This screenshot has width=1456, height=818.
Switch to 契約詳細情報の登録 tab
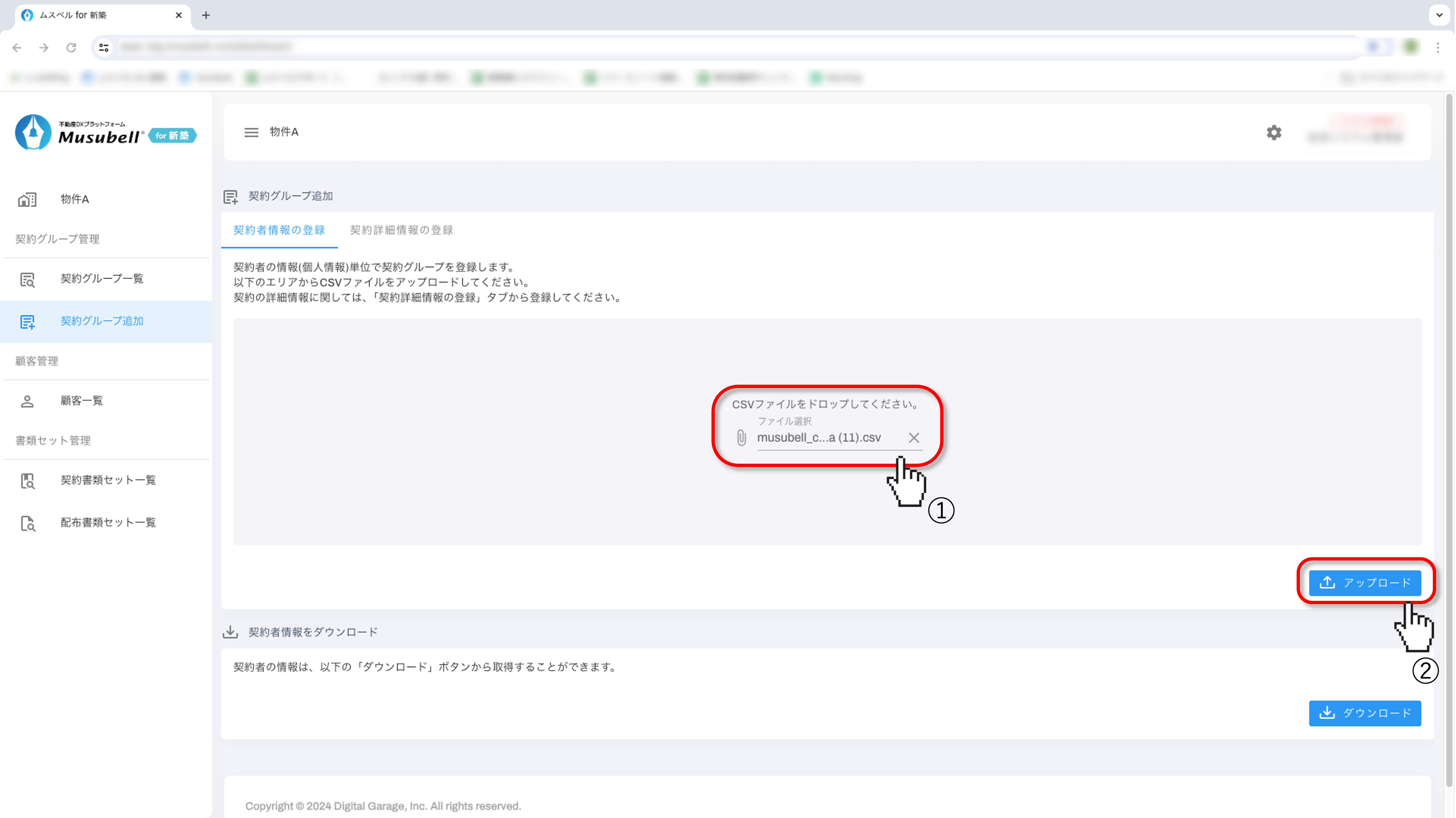pos(401,230)
